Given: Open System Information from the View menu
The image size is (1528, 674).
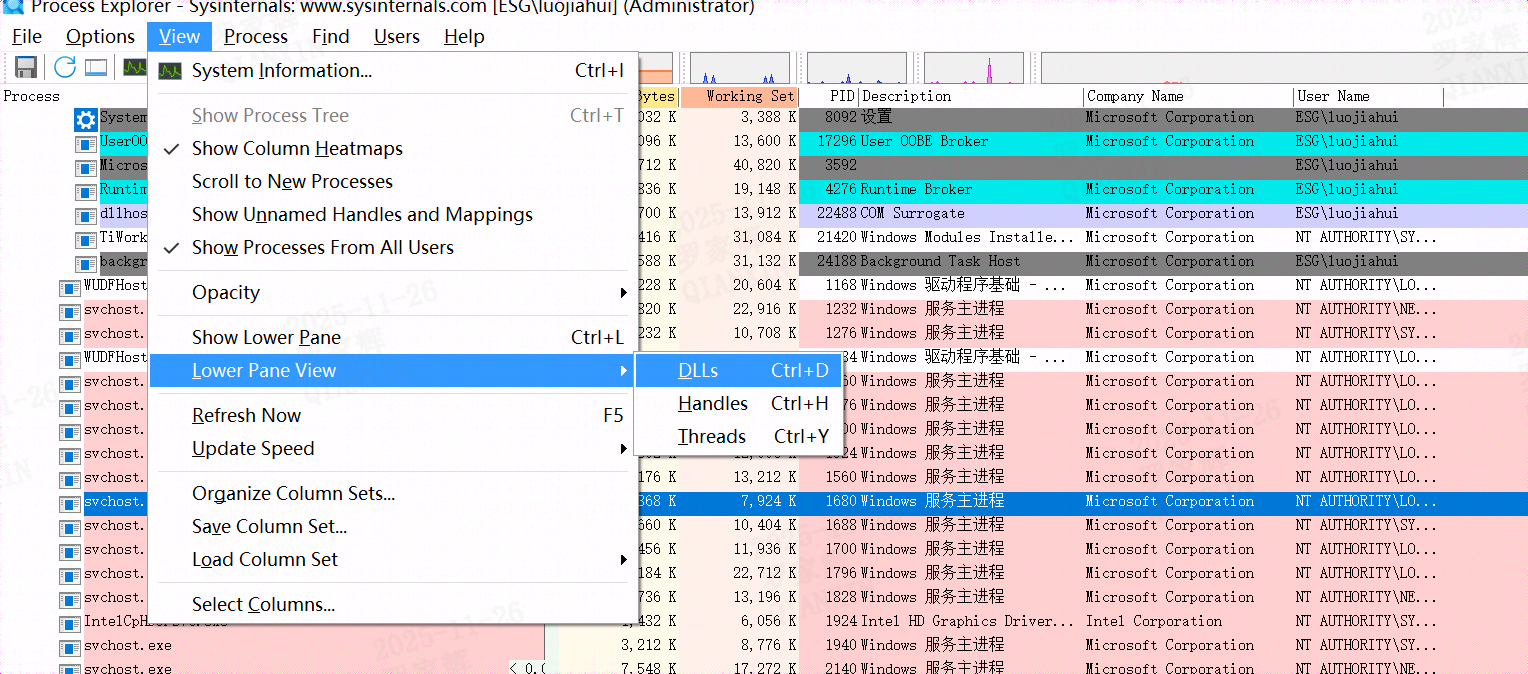Looking at the screenshot, I should [x=393, y=70].
